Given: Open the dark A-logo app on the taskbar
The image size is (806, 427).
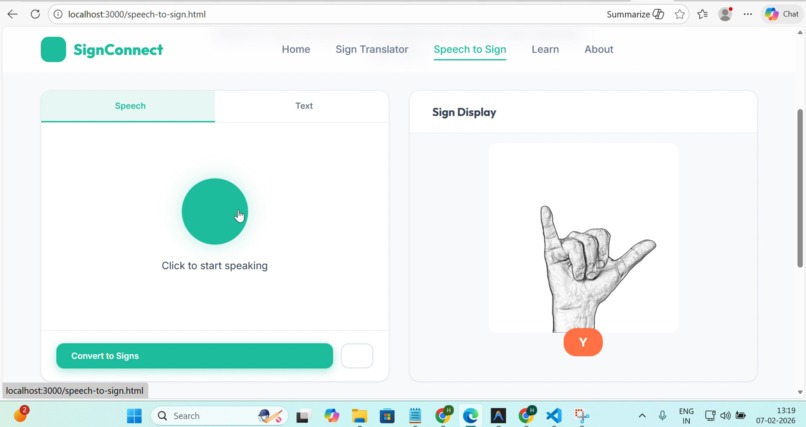Looking at the screenshot, I should (x=498, y=416).
